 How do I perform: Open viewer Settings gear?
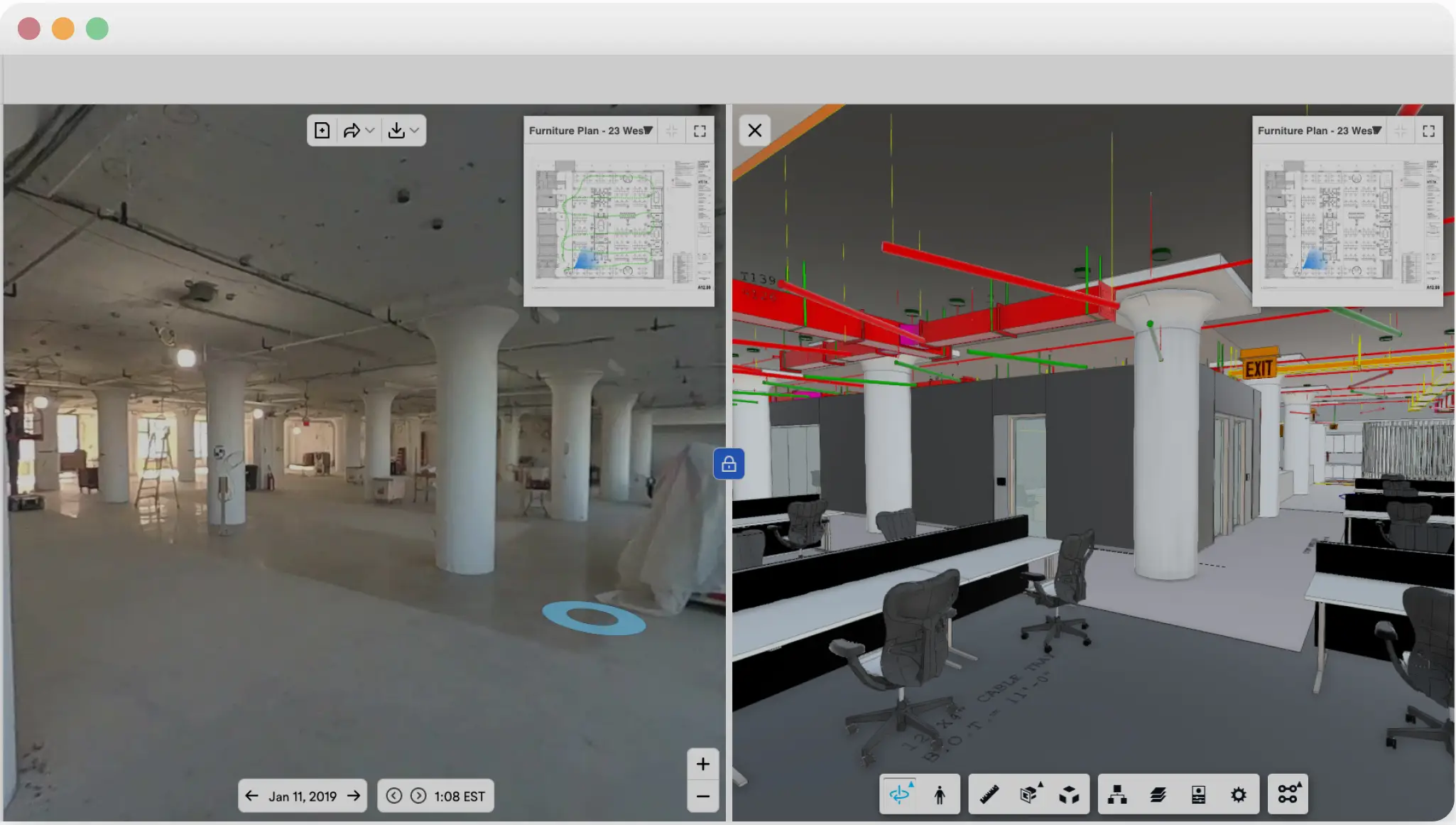(x=1238, y=794)
